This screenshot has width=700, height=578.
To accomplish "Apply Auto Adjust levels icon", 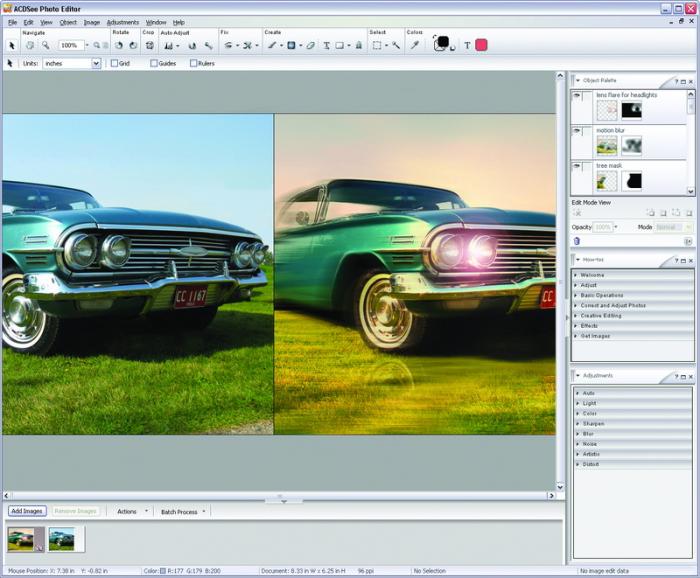I will point(168,46).
